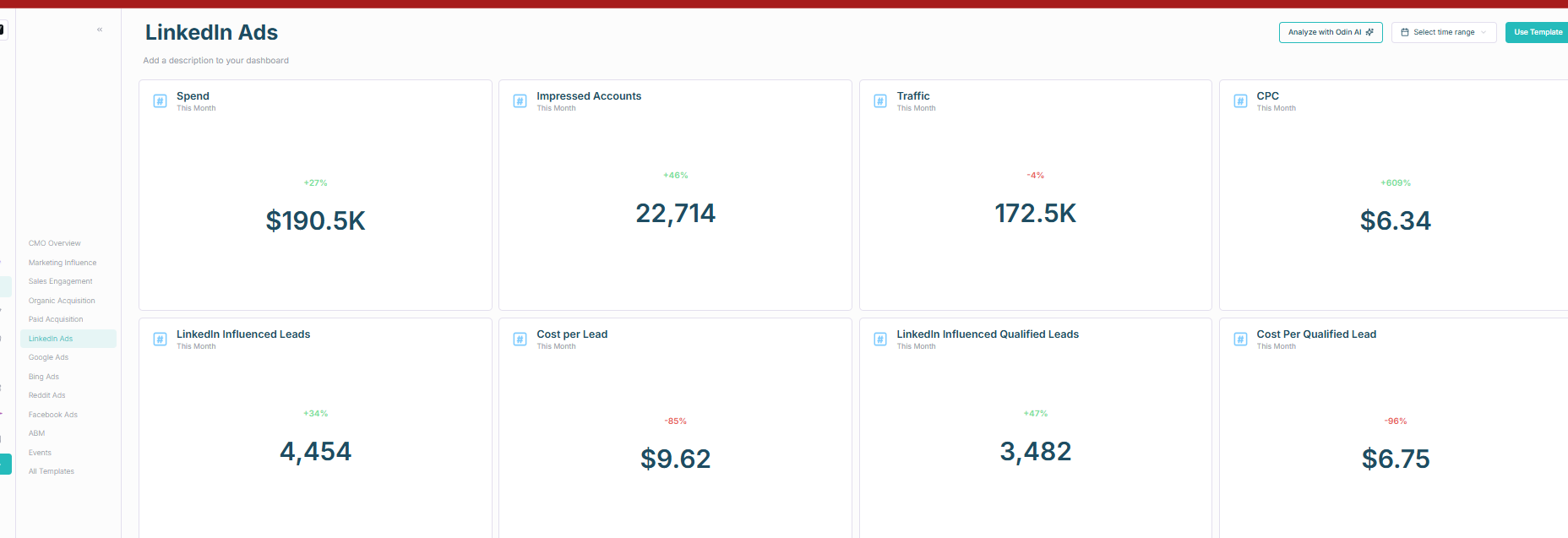Click the +34% change on Influenced Leads
Image resolution: width=1568 pixels, height=538 pixels.
click(x=315, y=414)
